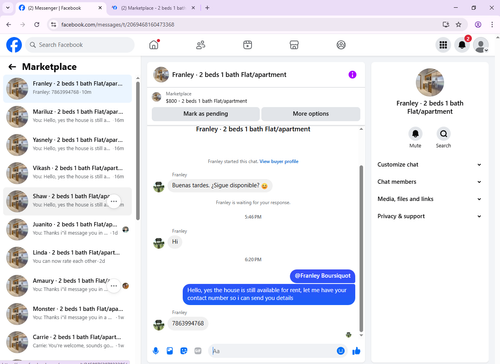Open a new browser tab
The height and width of the screenshot is (364, 500).
click(207, 8)
